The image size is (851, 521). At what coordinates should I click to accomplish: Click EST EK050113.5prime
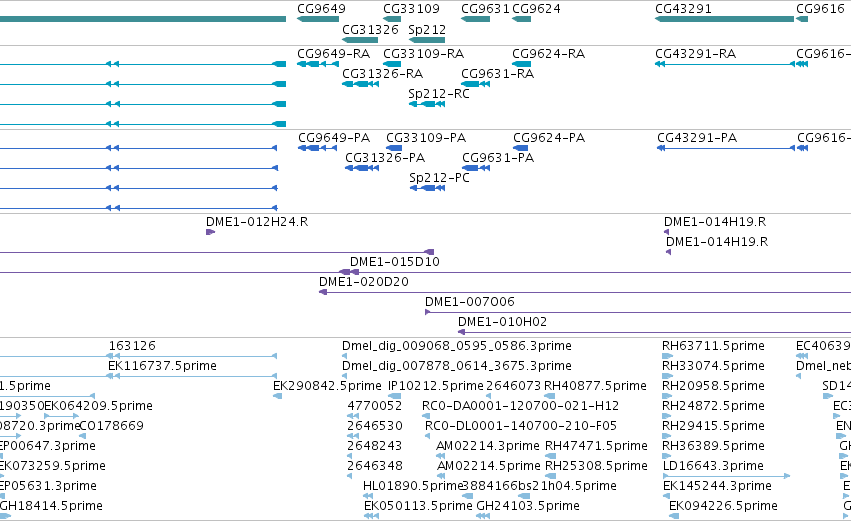click(x=418, y=506)
